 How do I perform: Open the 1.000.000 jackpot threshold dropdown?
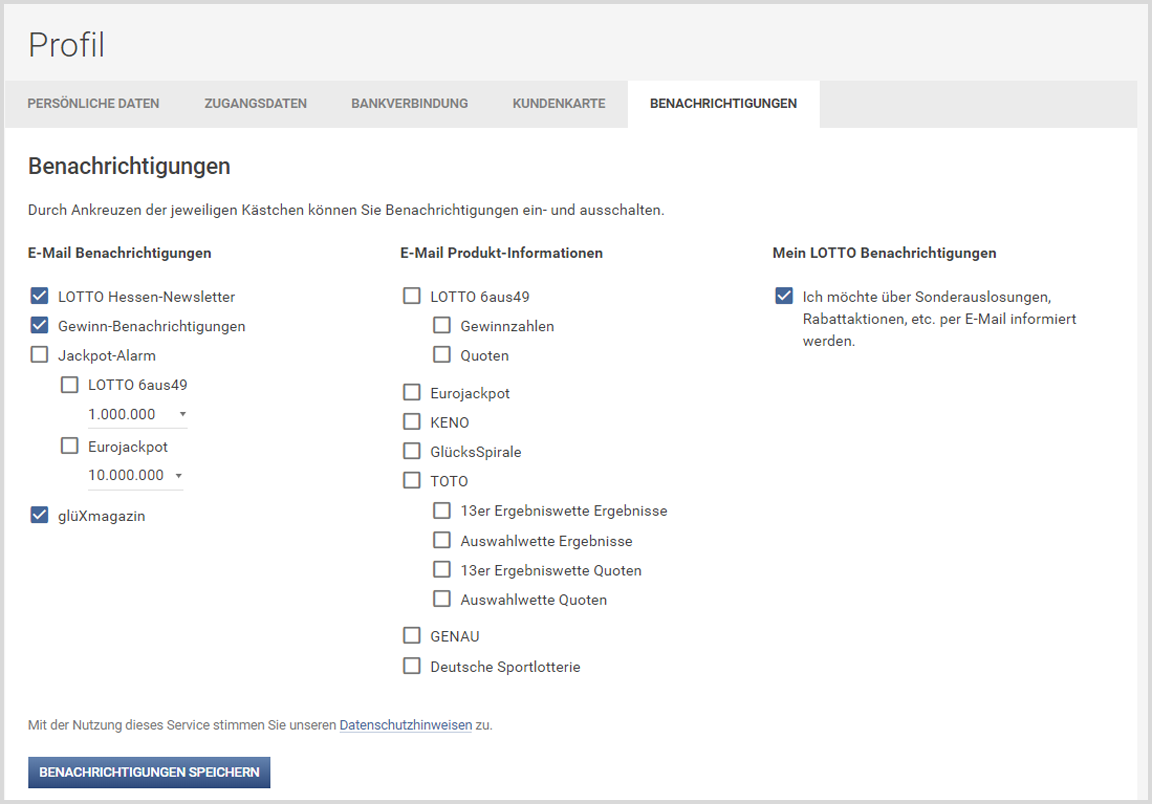(137, 414)
